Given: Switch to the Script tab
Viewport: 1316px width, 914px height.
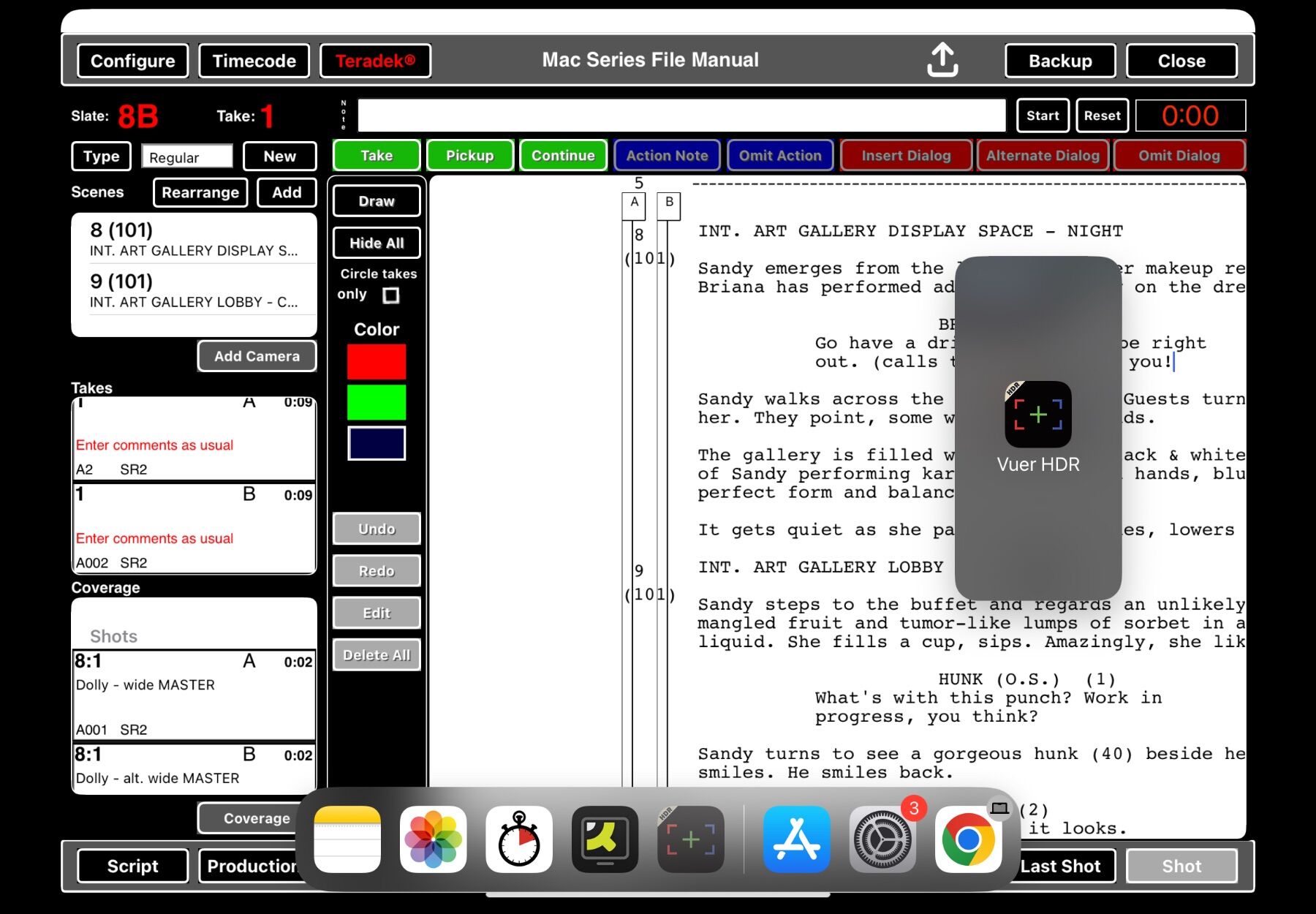Looking at the screenshot, I should click(x=132, y=866).
